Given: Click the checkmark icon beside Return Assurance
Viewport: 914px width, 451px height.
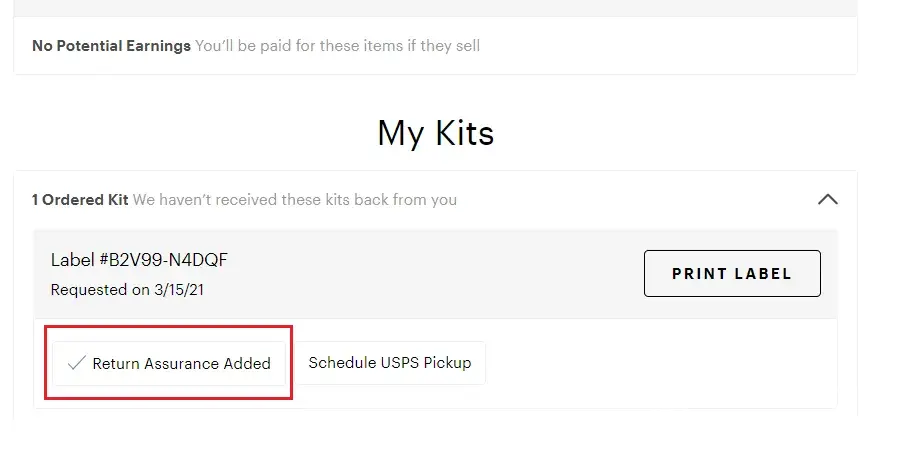Looking at the screenshot, I should [76, 363].
